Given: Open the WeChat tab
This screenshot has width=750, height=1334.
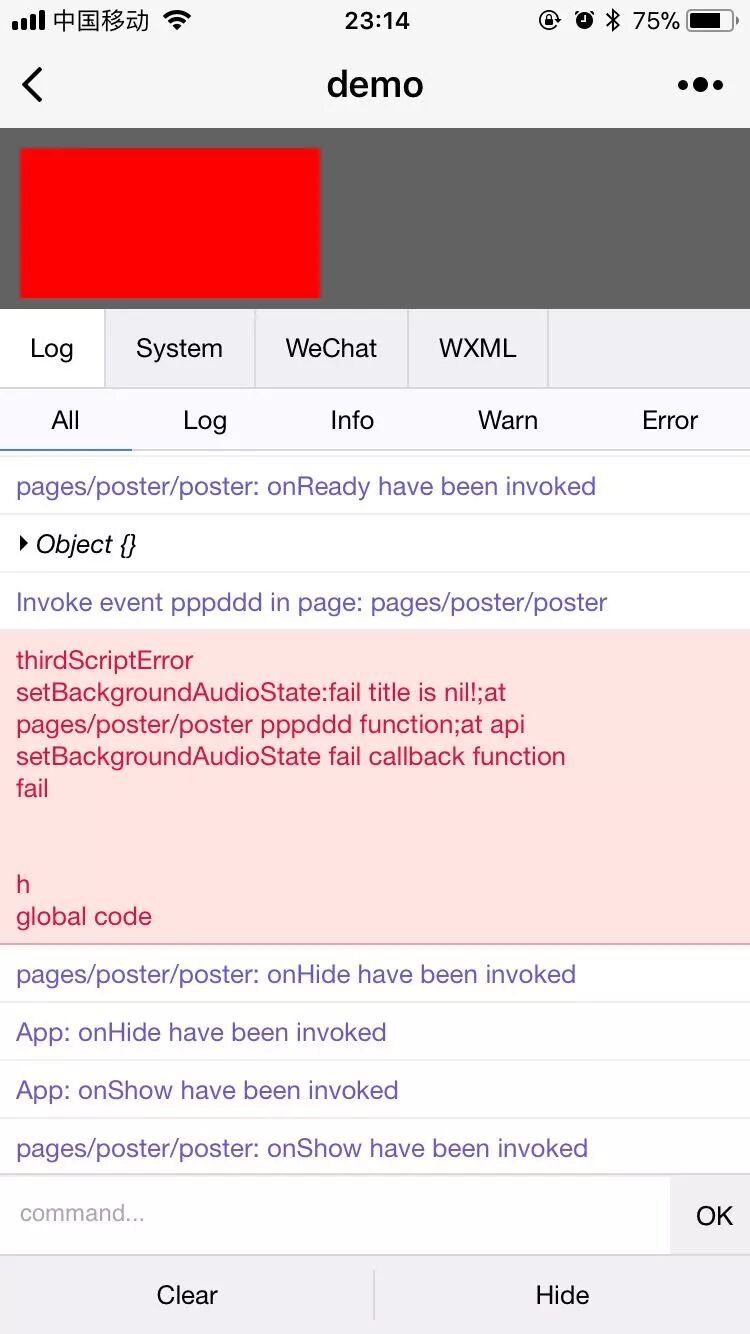Looking at the screenshot, I should pos(331,348).
